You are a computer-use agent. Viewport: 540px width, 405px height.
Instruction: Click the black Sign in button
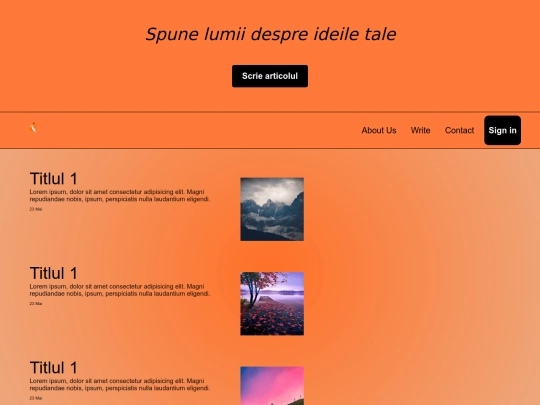502,131
